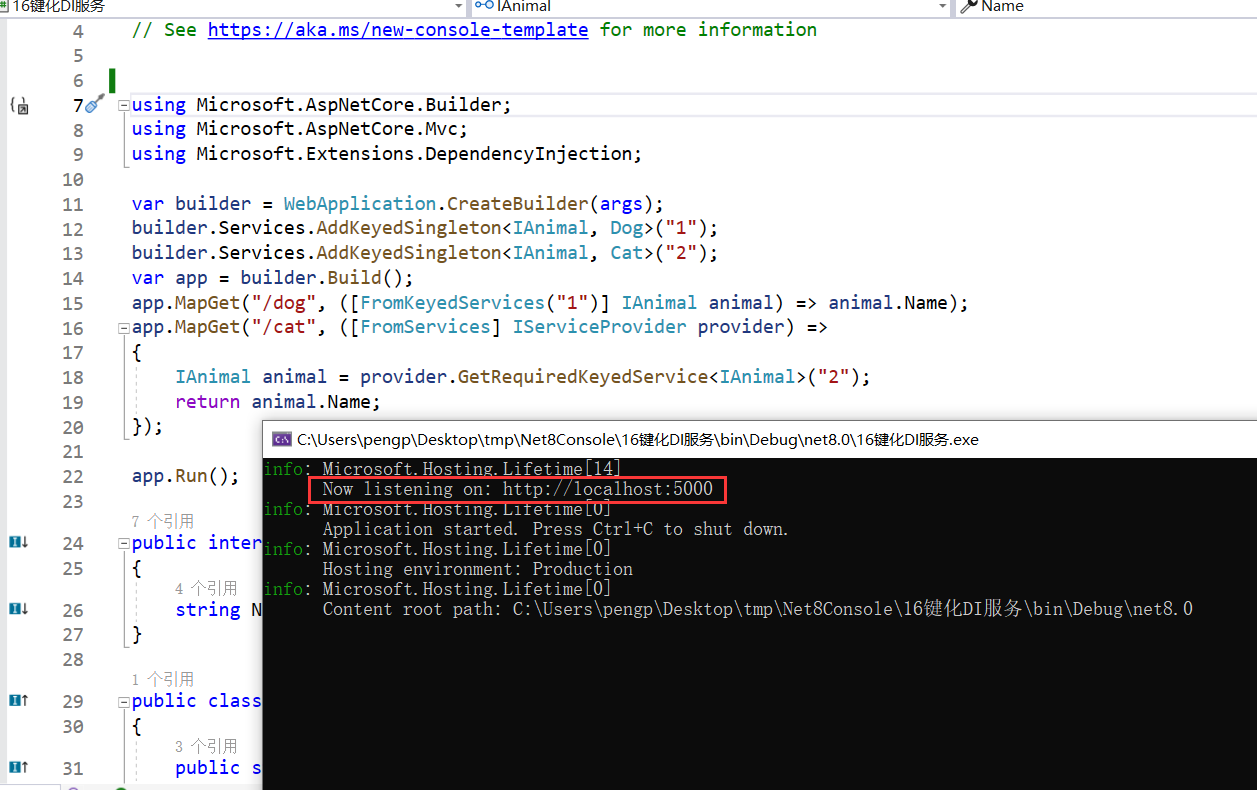Click 'Now listening on: http://localhost:5000' in the console

click(518, 489)
